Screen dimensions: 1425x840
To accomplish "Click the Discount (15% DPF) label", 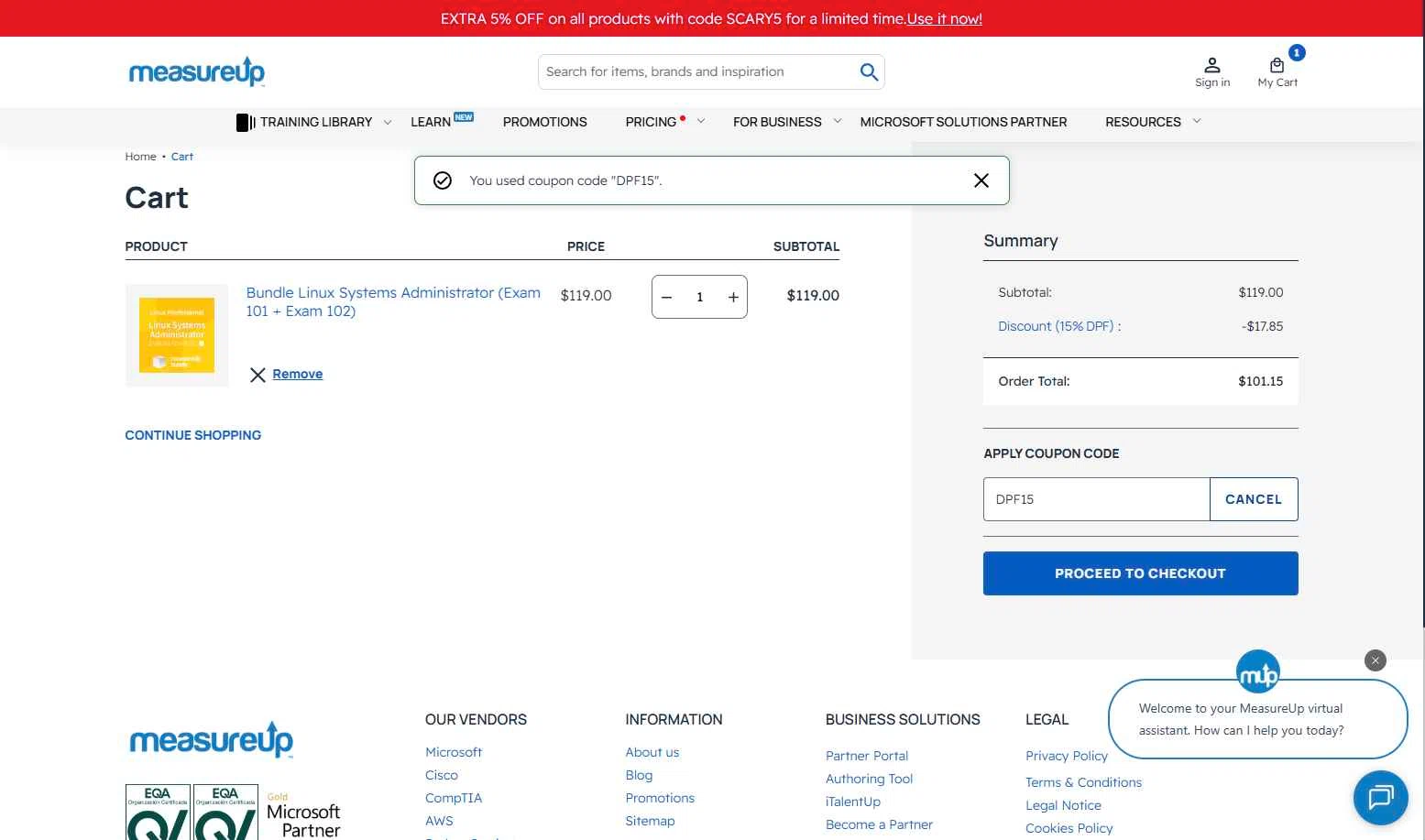I will pyautogui.click(x=1059, y=326).
